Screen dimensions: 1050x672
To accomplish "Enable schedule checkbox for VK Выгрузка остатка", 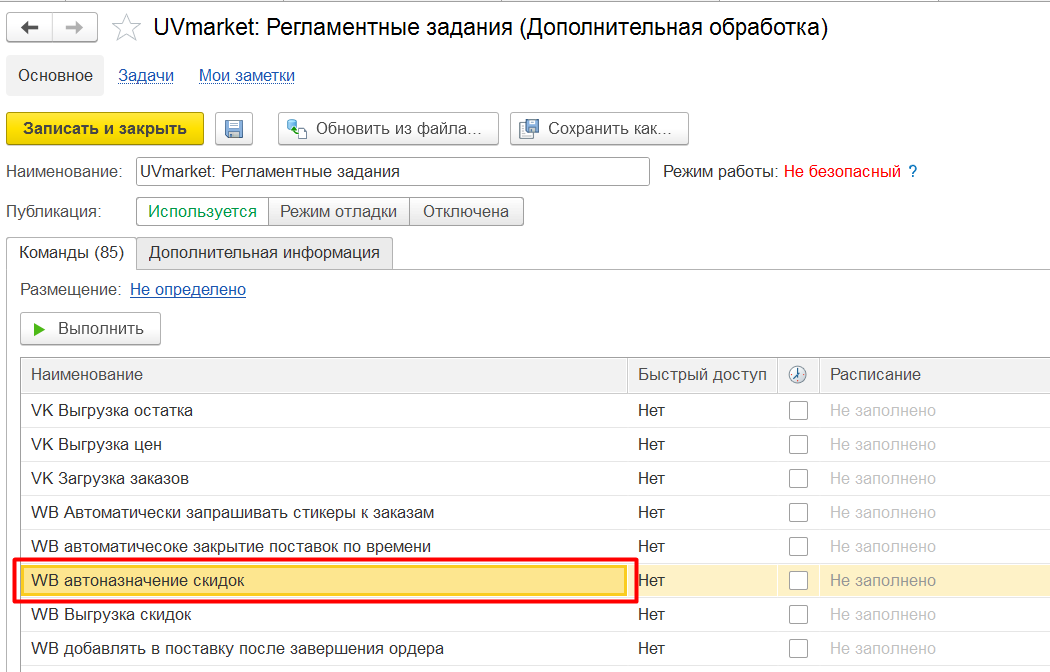I will (798, 410).
